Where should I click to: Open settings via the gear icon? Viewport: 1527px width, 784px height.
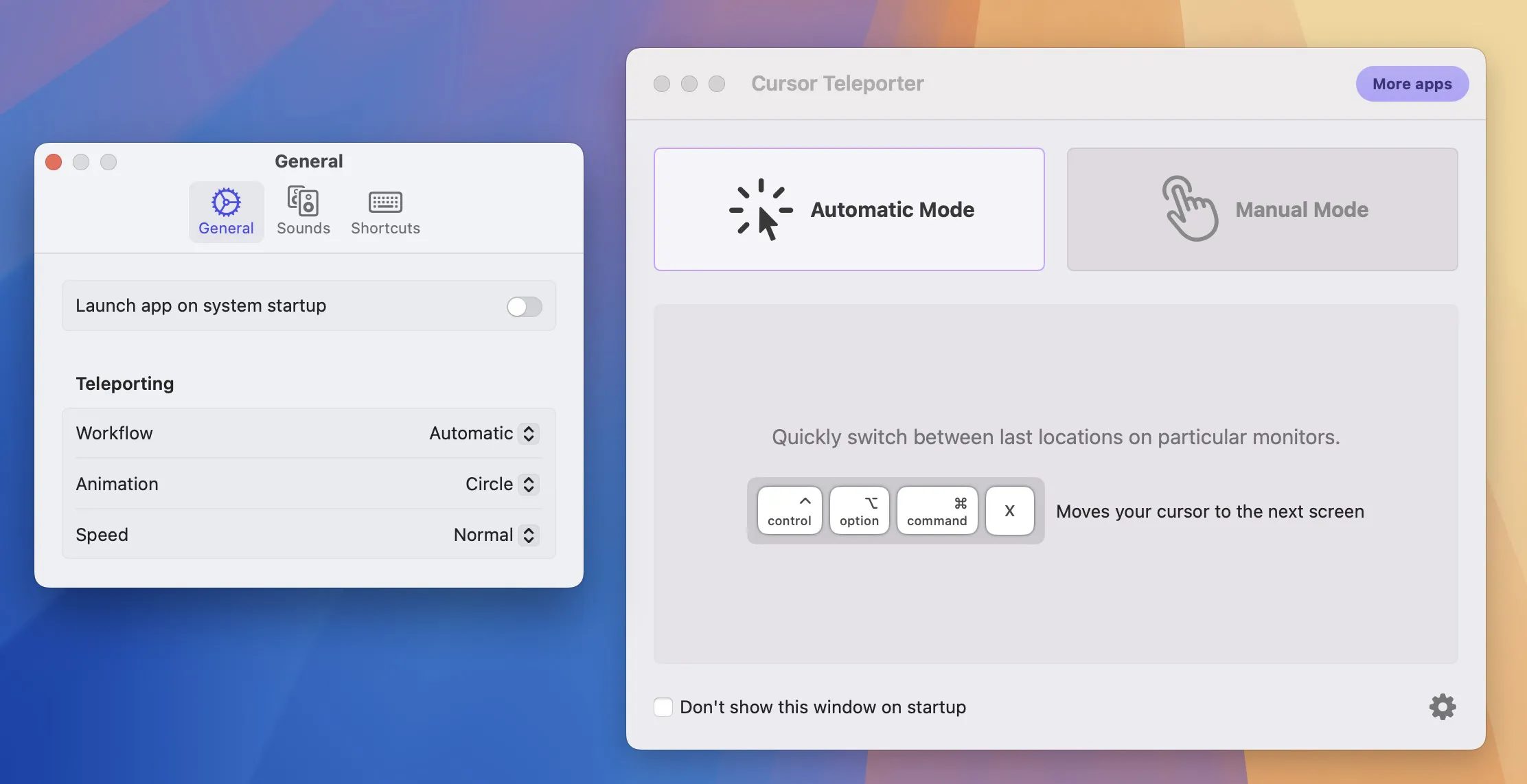1443,706
